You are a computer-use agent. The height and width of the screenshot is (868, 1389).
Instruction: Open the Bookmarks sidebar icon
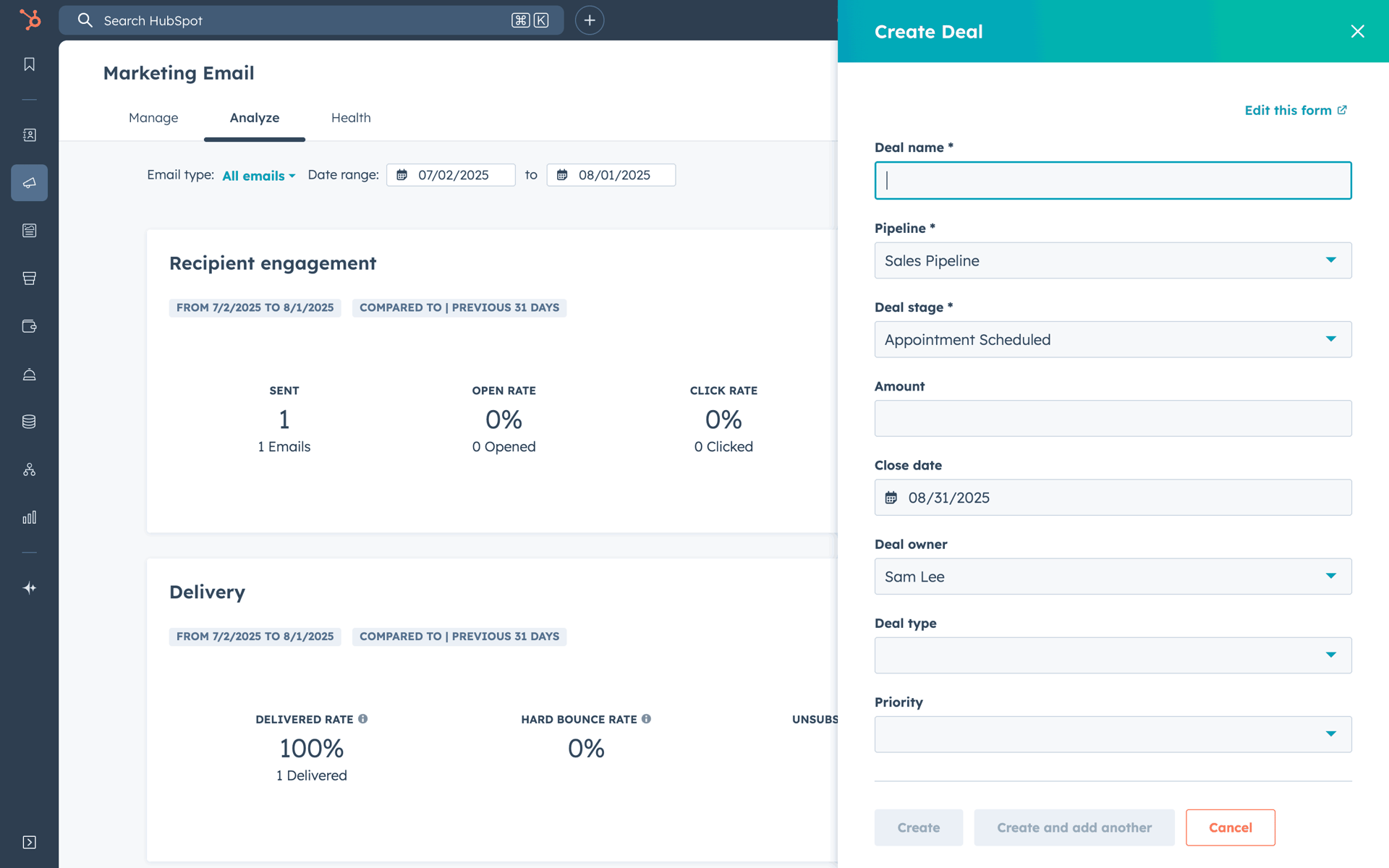tap(29, 64)
